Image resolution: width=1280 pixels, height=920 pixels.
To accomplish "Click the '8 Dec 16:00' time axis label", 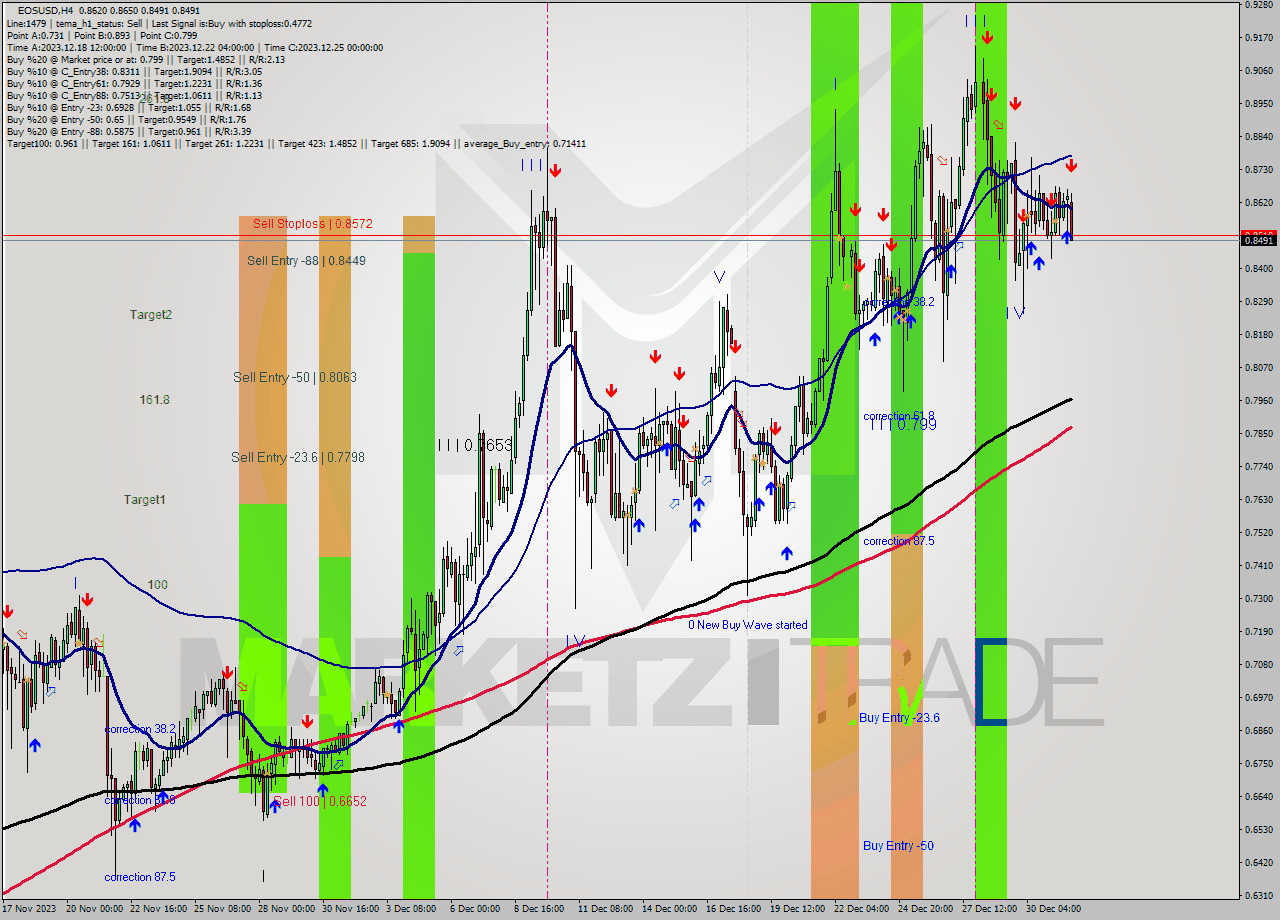I will coord(538,910).
